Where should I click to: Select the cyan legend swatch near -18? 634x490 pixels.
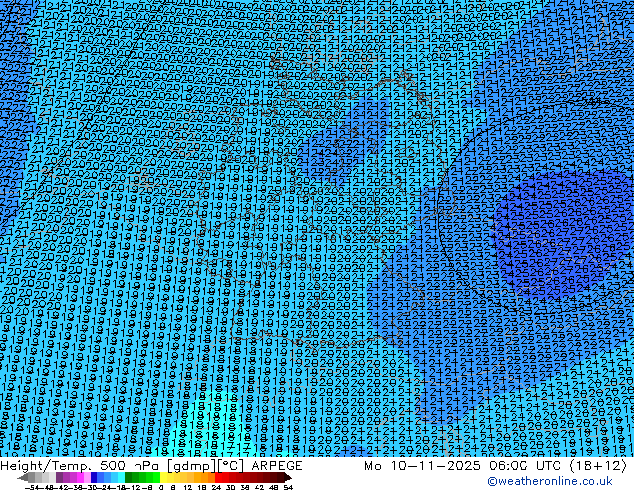click(121, 478)
